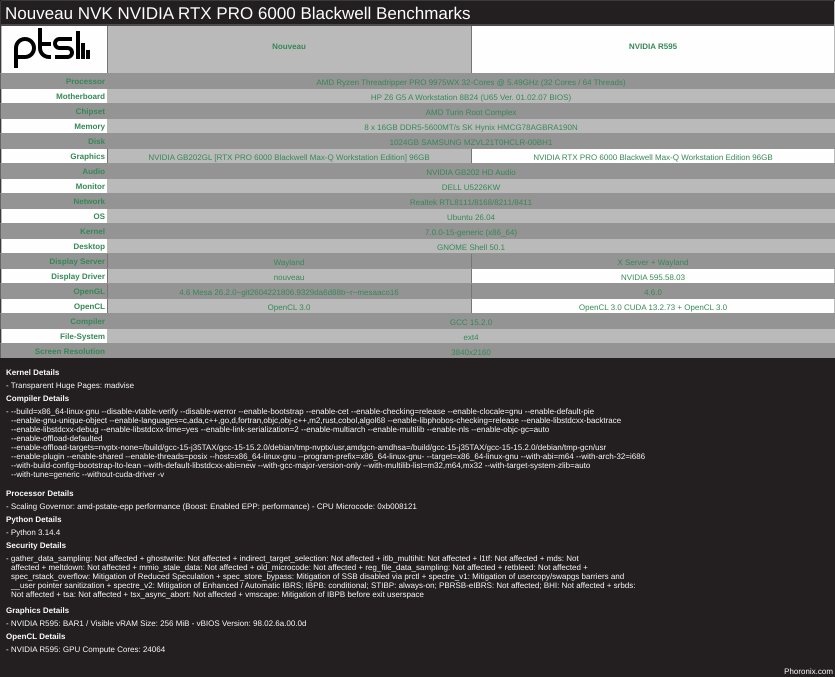Click the Transparent Huge Pages: madvise line

[x=70, y=385]
